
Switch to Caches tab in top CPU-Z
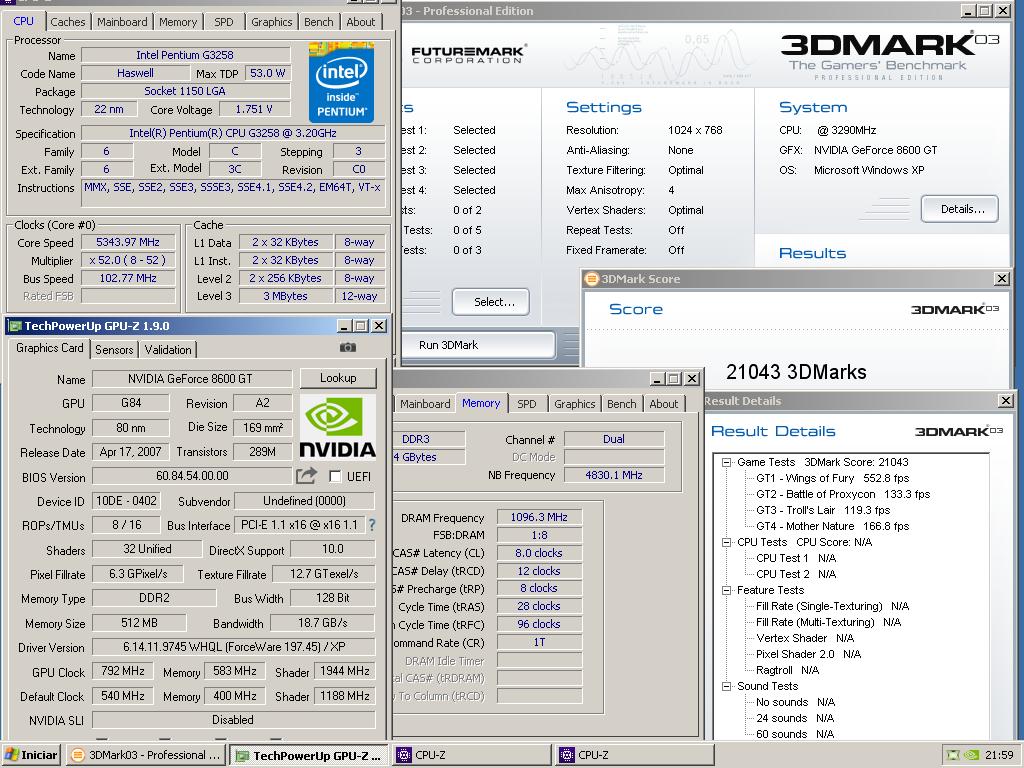pyautogui.click(x=67, y=22)
